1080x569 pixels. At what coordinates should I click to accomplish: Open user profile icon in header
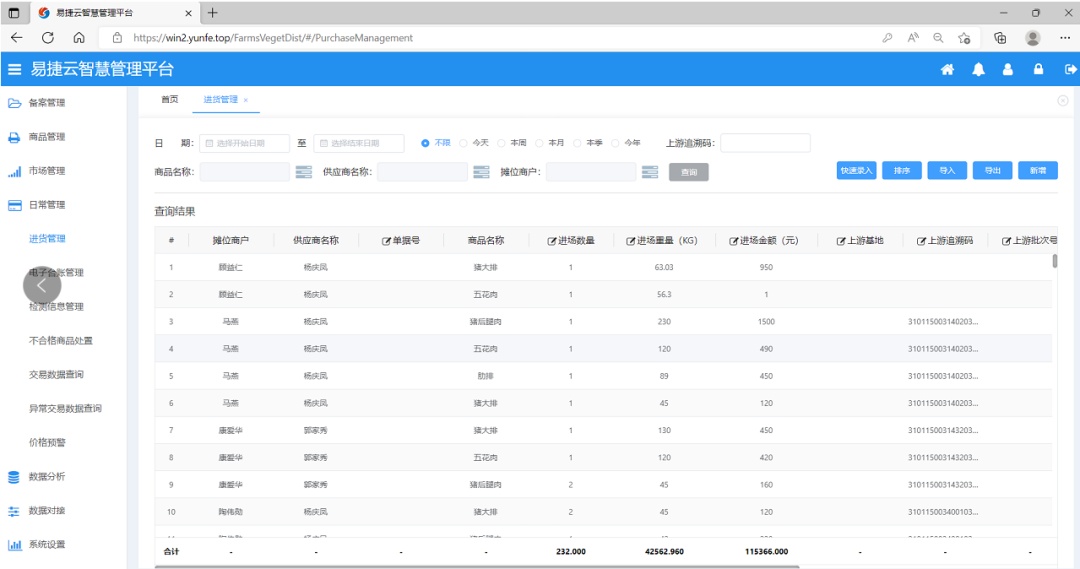coord(1008,70)
